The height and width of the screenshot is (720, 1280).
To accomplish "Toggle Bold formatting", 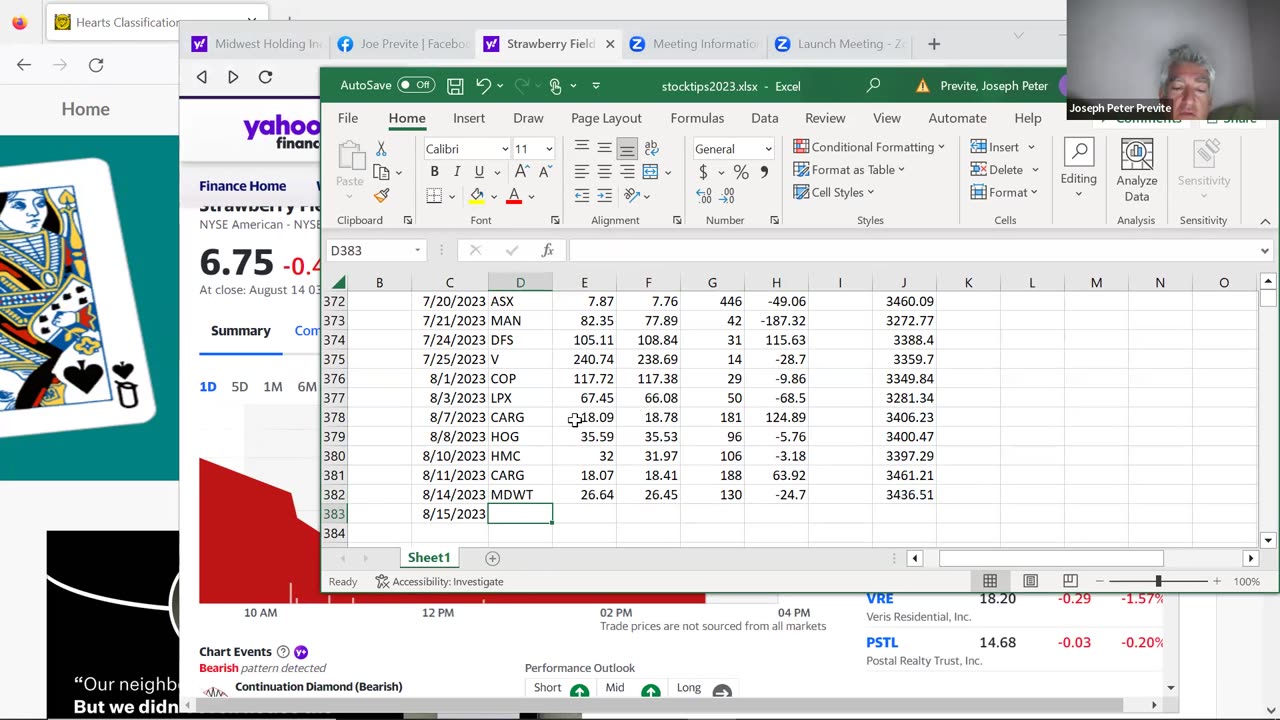I will point(434,172).
